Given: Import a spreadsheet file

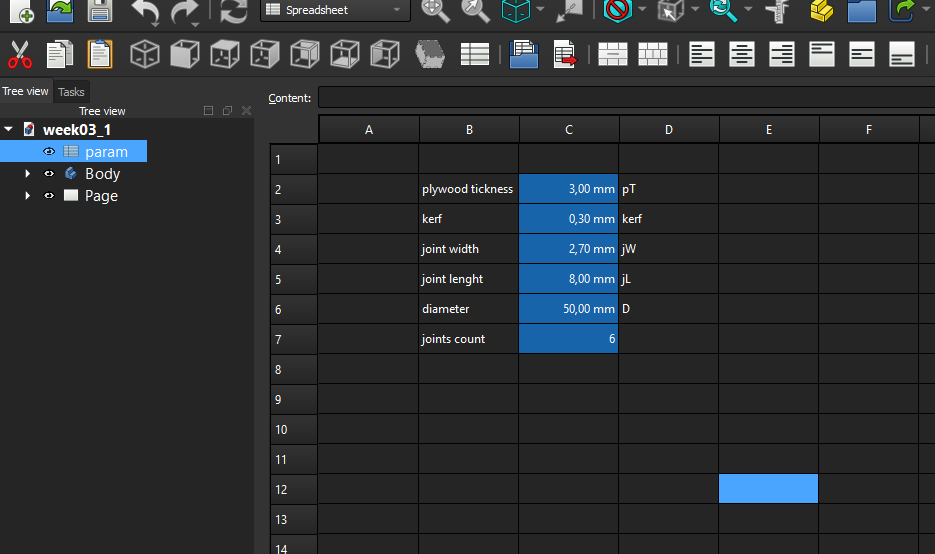Looking at the screenshot, I should [524, 54].
